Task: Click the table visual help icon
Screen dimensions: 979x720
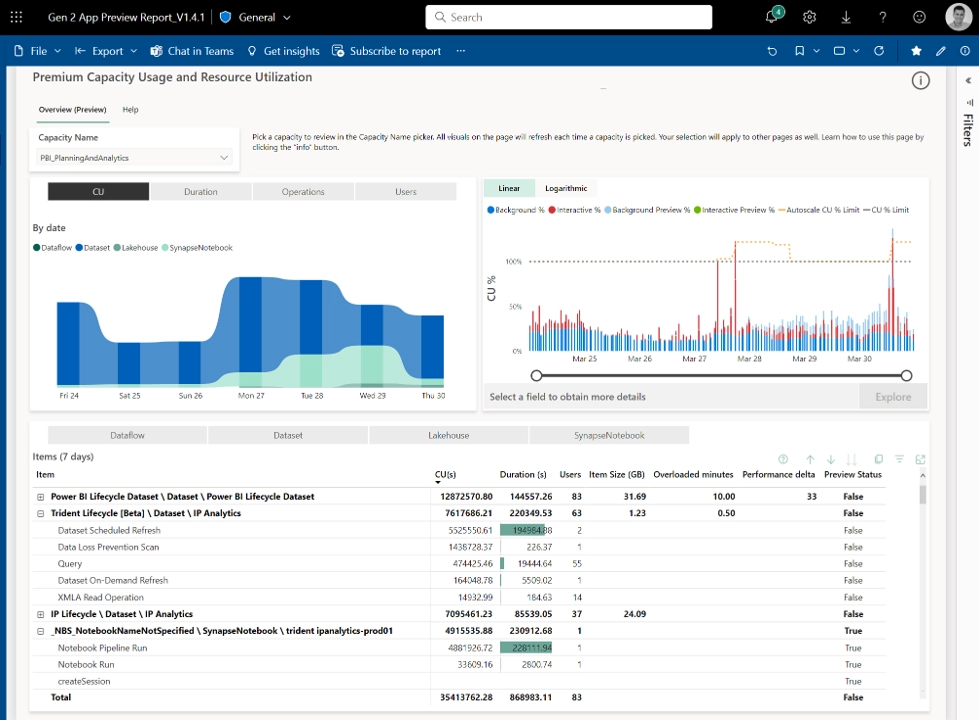Action: pyautogui.click(x=783, y=459)
